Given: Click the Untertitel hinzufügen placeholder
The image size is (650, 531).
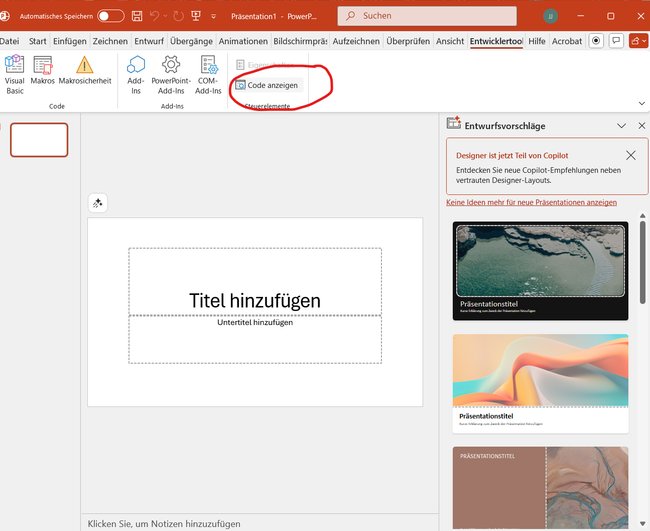Looking at the screenshot, I should [255, 339].
